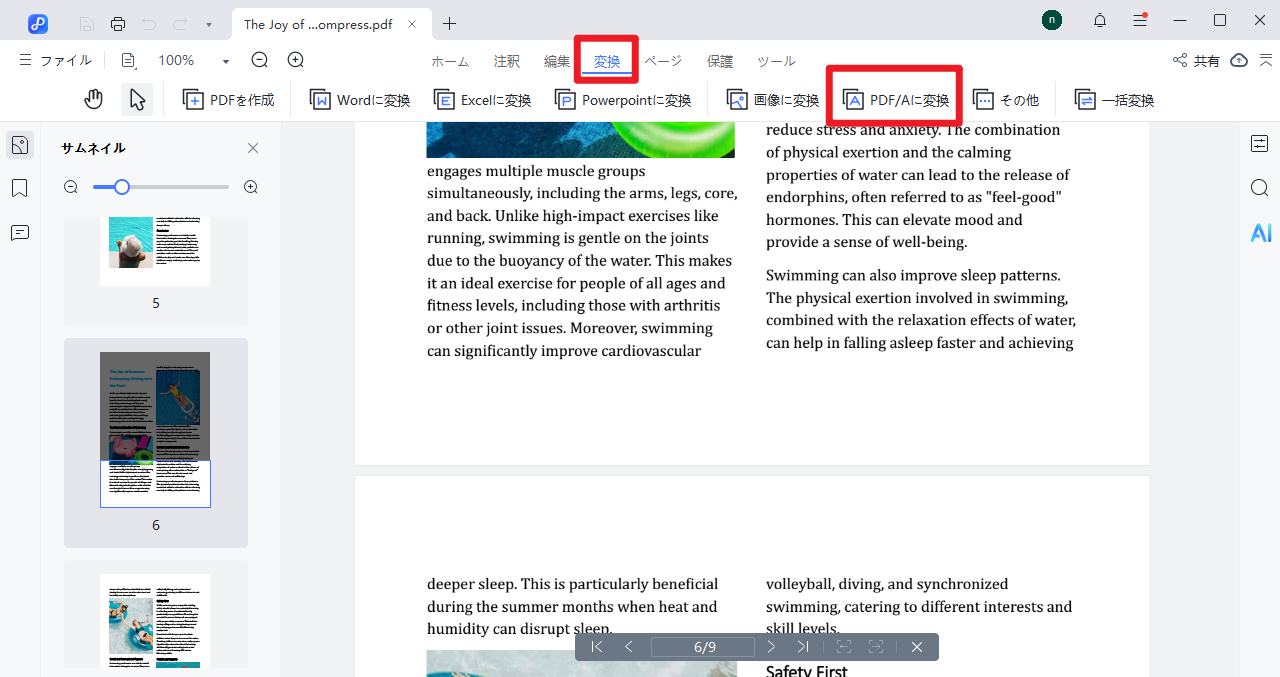
Task: Go to the next page
Action: [x=771, y=647]
